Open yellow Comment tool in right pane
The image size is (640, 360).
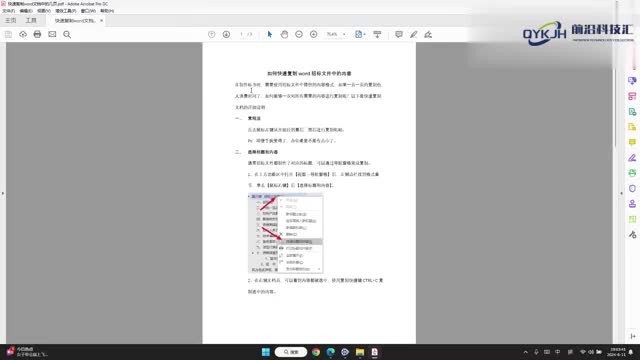point(632,142)
